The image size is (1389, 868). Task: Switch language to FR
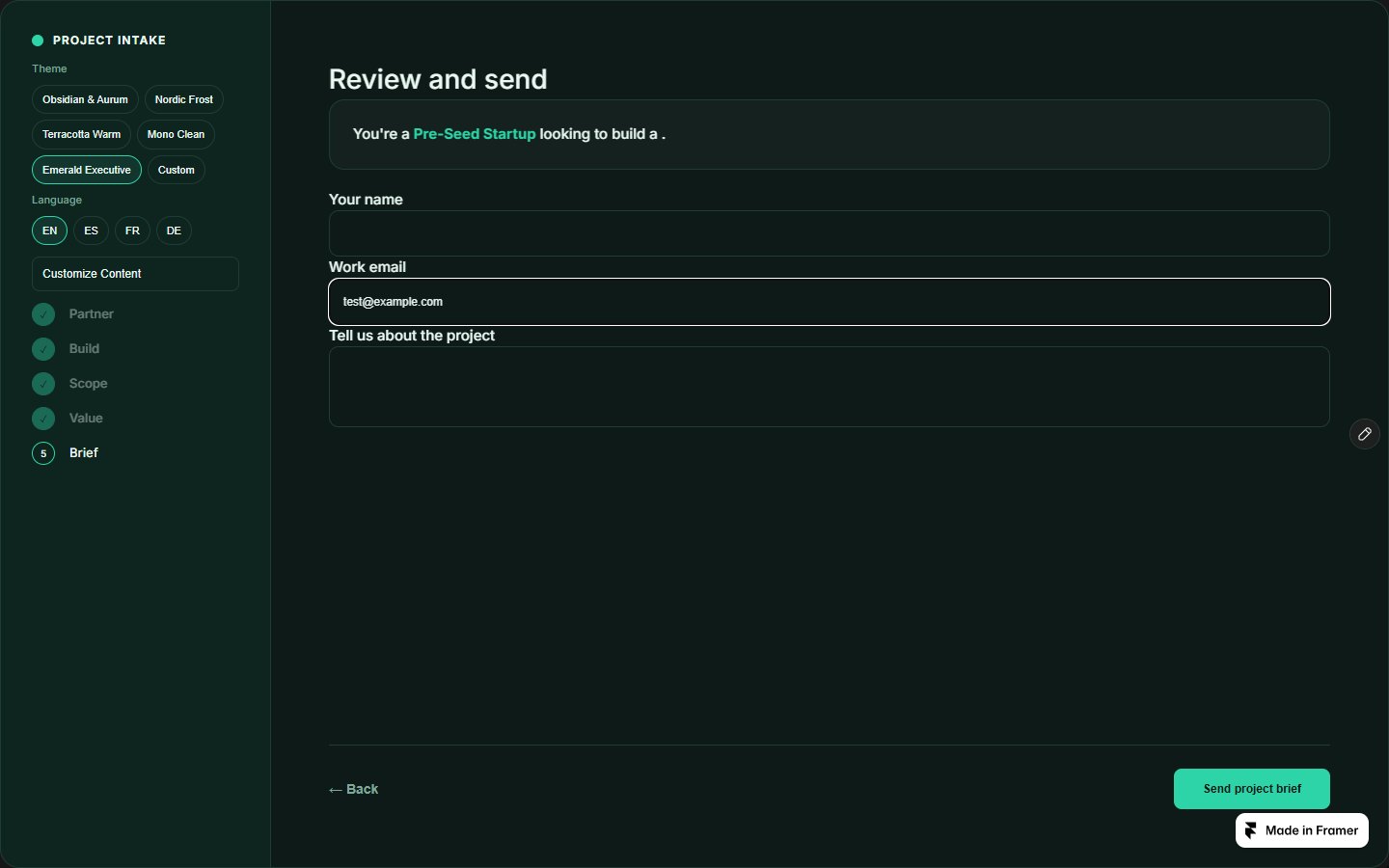(132, 231)
